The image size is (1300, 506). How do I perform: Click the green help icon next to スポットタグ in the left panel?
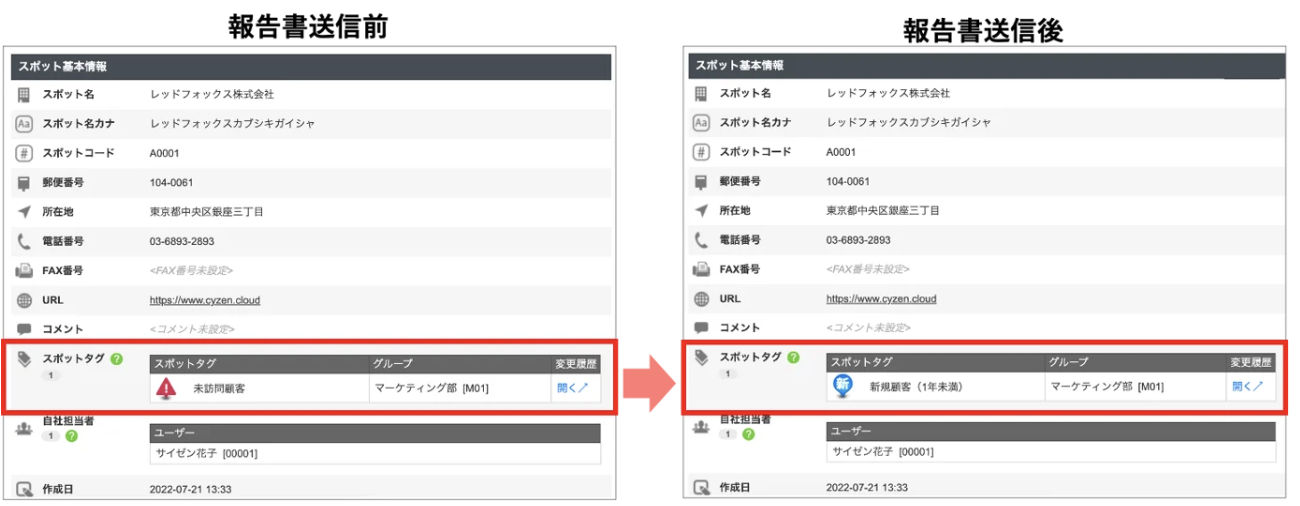click(x=117, y=359)
